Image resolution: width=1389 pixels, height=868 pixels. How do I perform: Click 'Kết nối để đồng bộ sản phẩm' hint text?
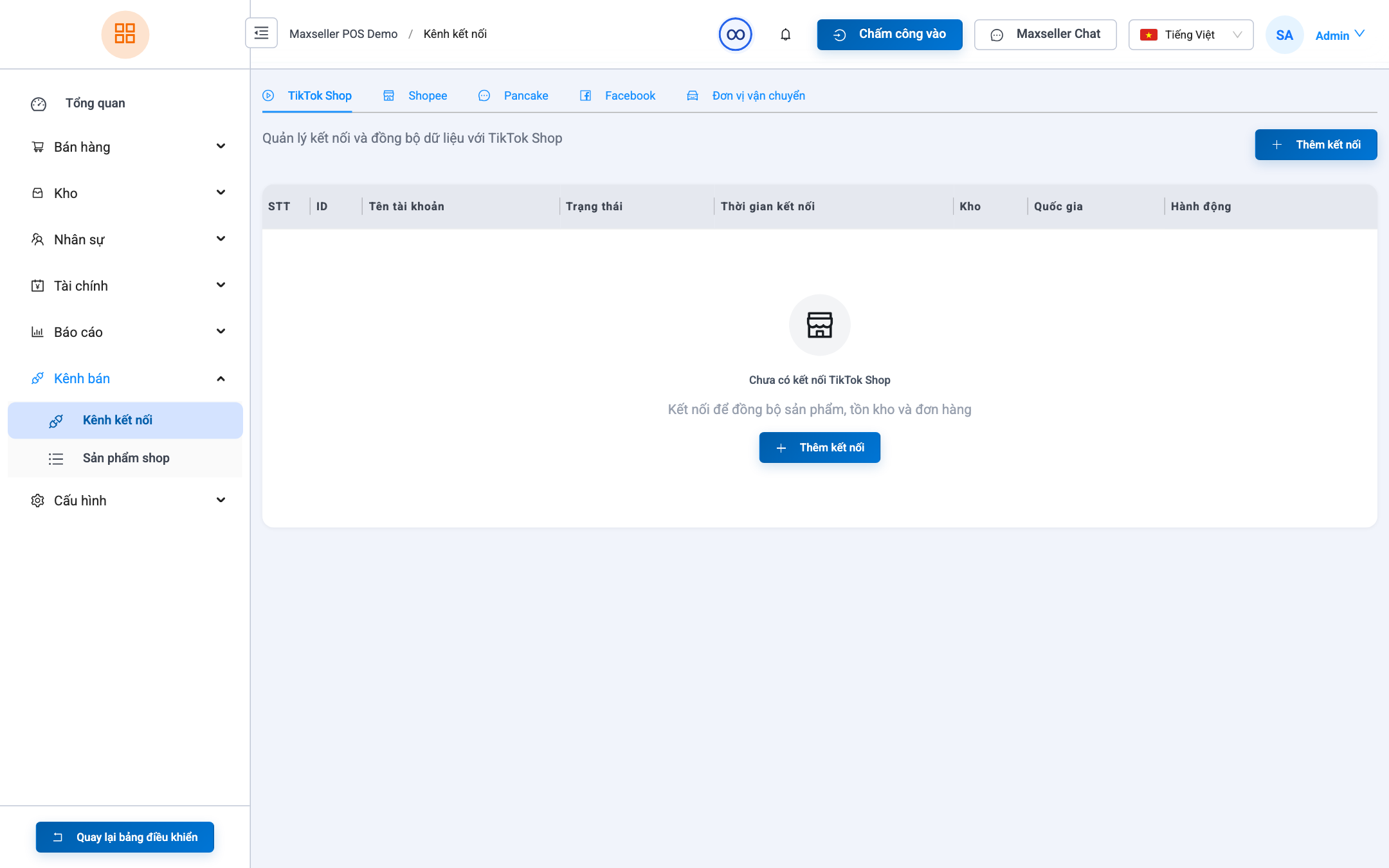(820, 410)
